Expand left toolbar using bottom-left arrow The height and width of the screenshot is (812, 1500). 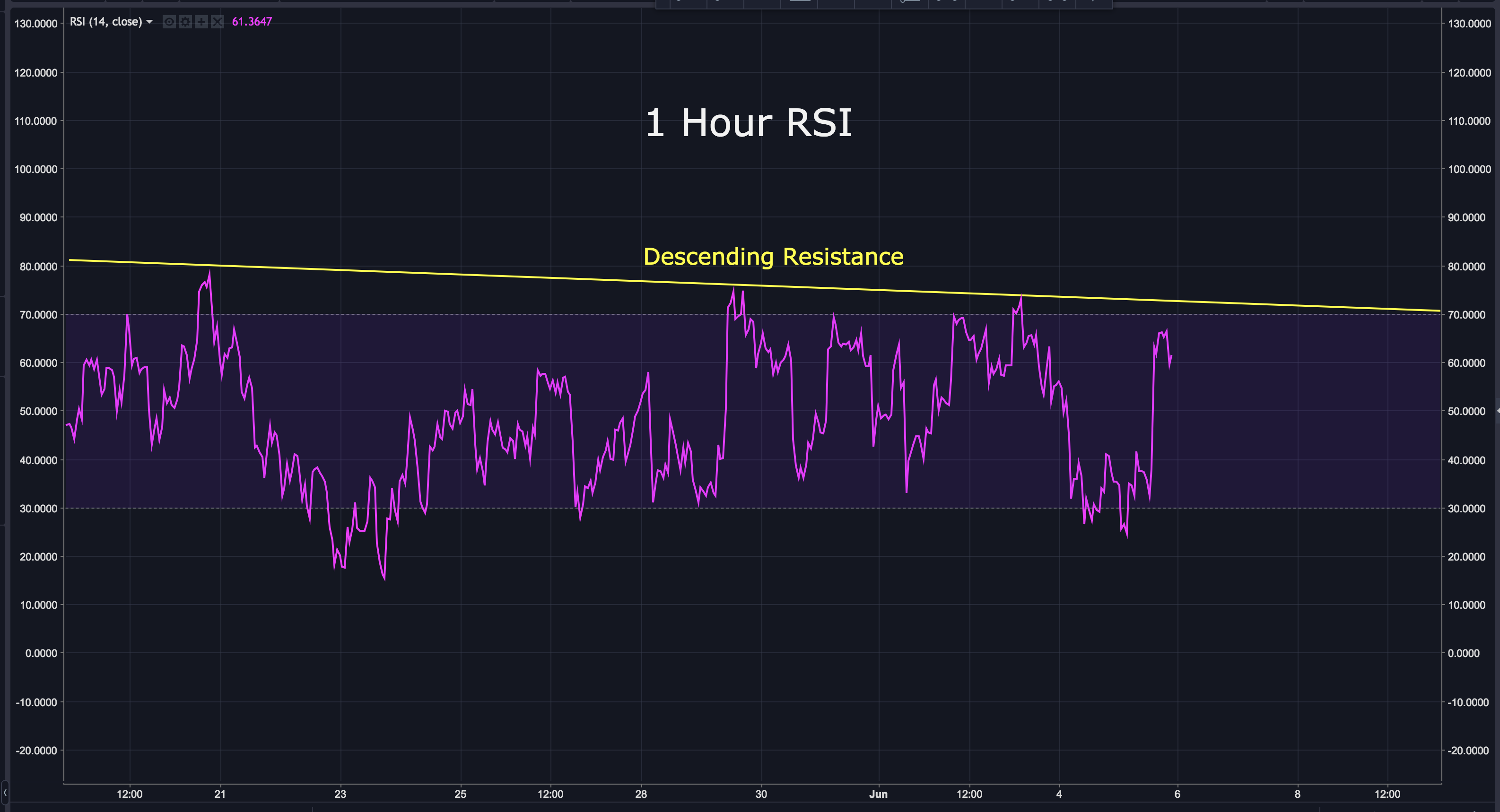[x=5, y=793]
